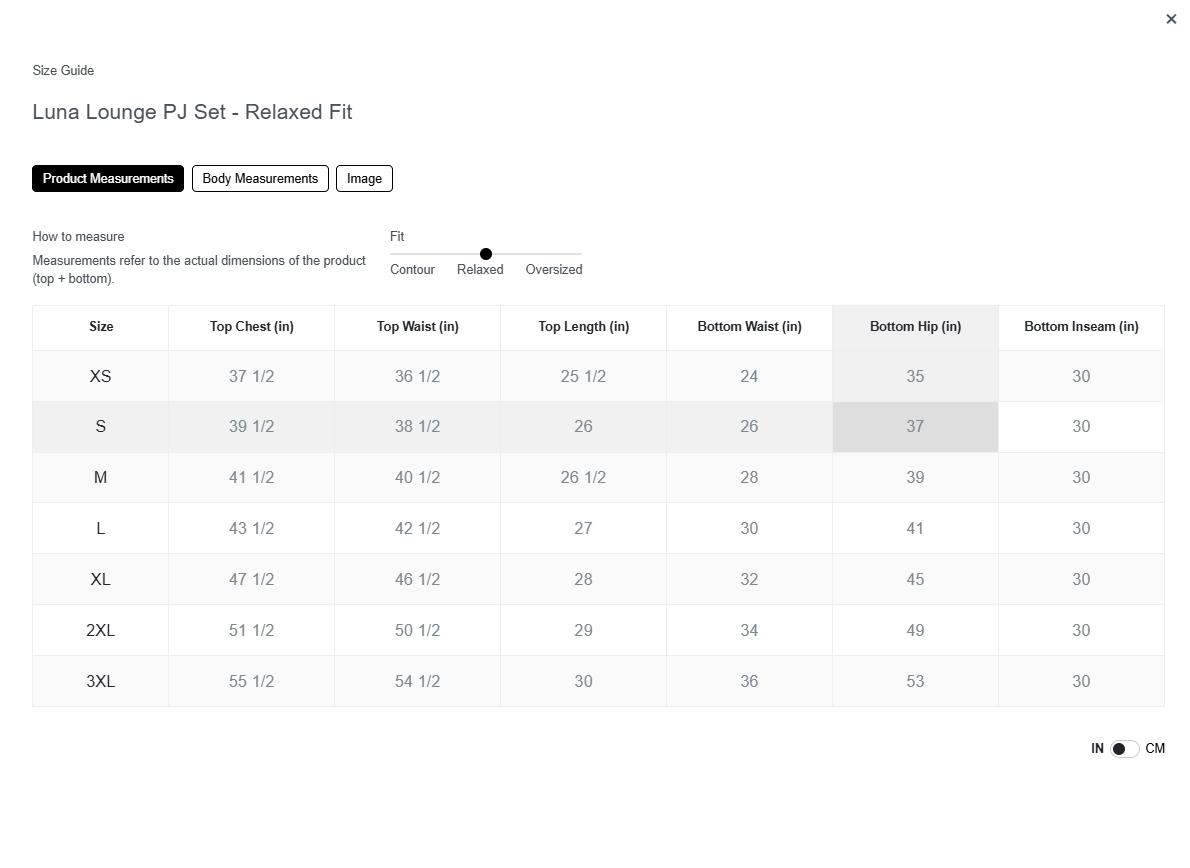Toggle the IN/CM unit switch
Screen dimensions: 1190x868
[x=1125, y=749]
